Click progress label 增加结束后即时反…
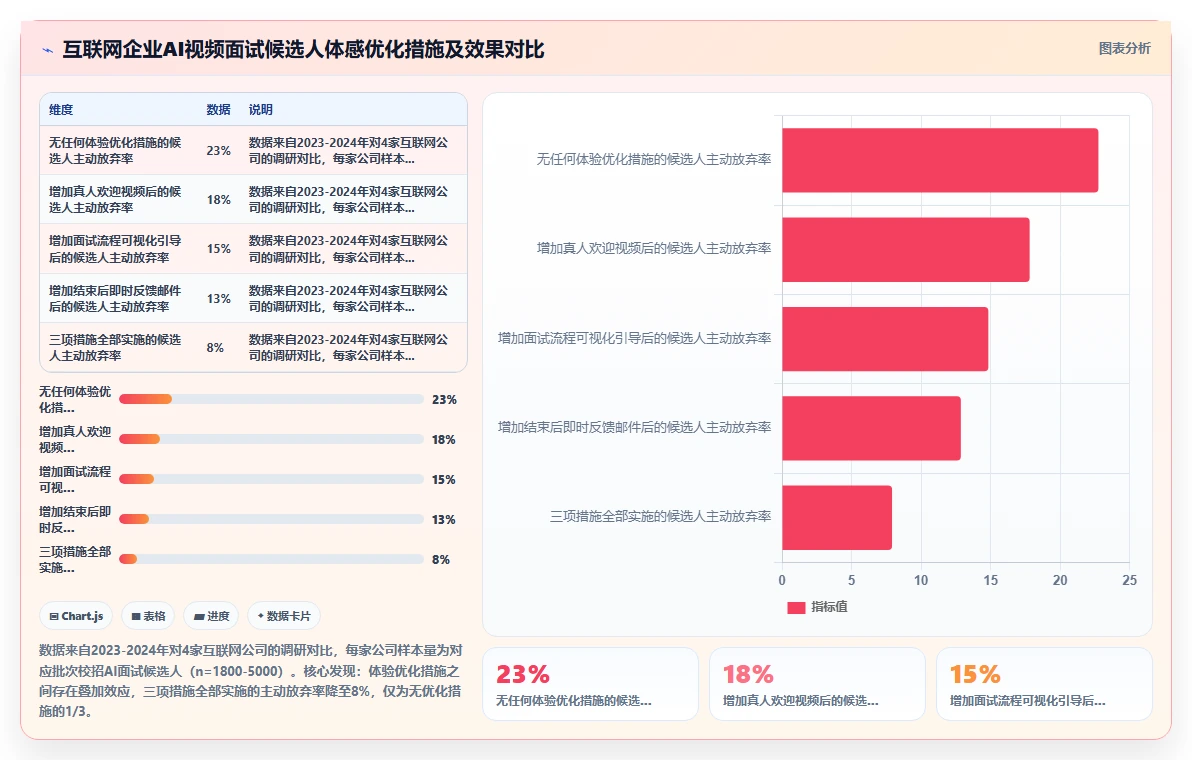Viewport: 1192px width, 760px height. click(74, 520)
